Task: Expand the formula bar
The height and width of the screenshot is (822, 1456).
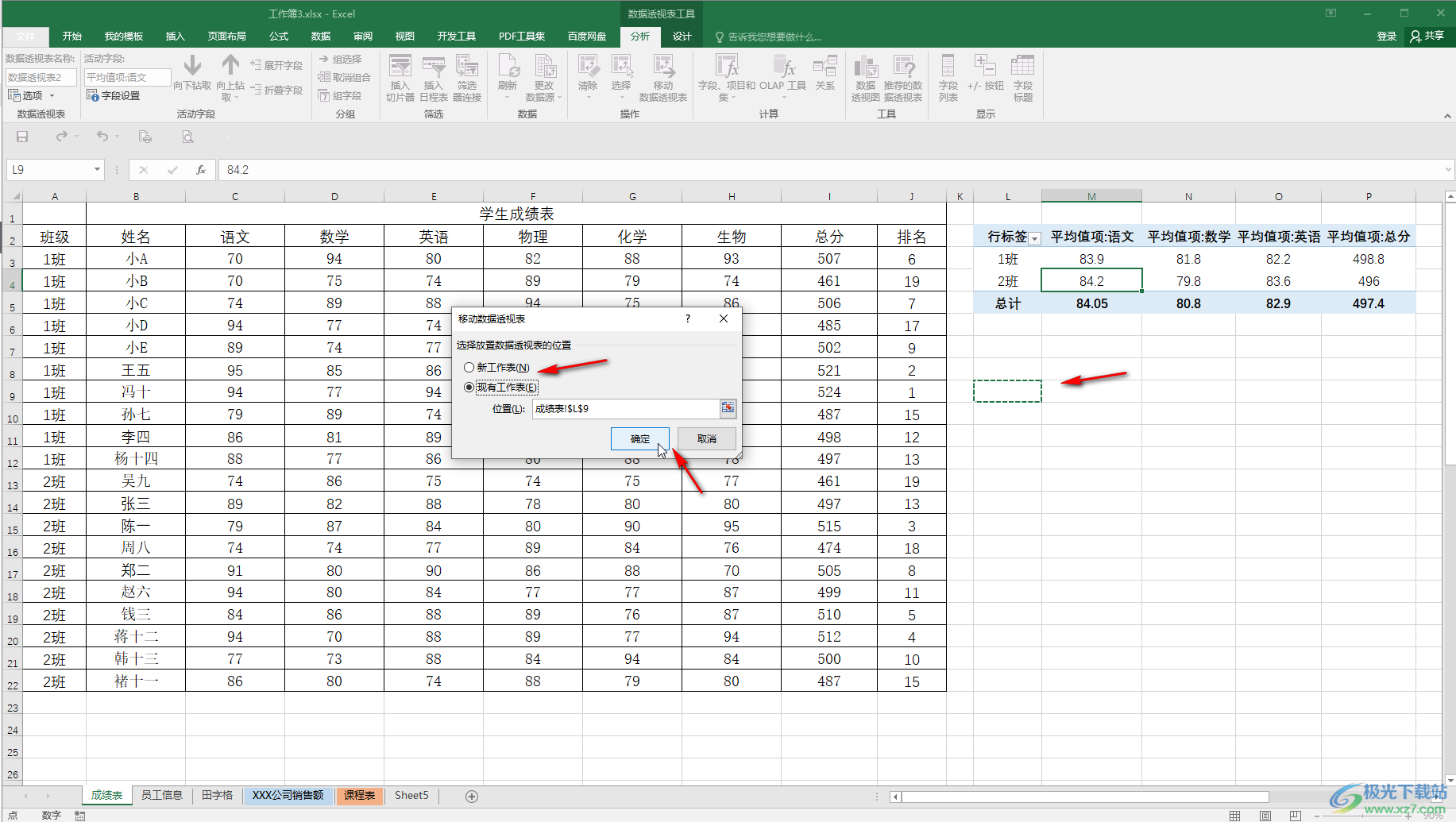Action: 1448,169
